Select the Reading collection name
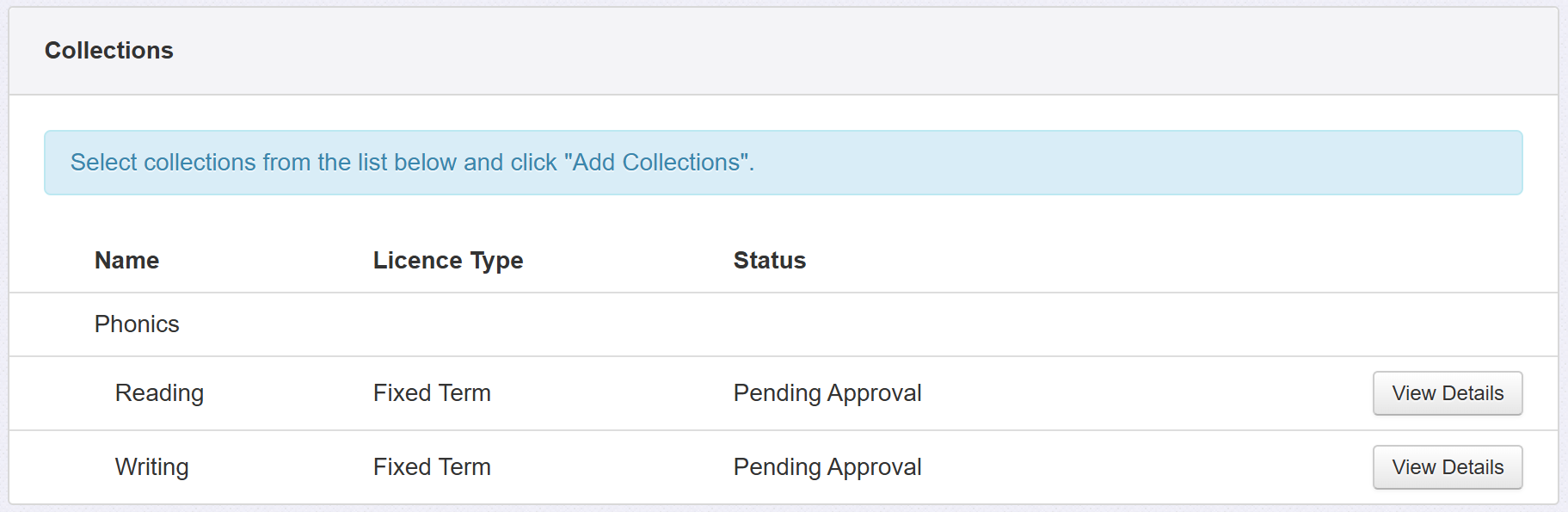Image resolution: width=1568 pixels, height=512 pixels. tap(159, 393)
